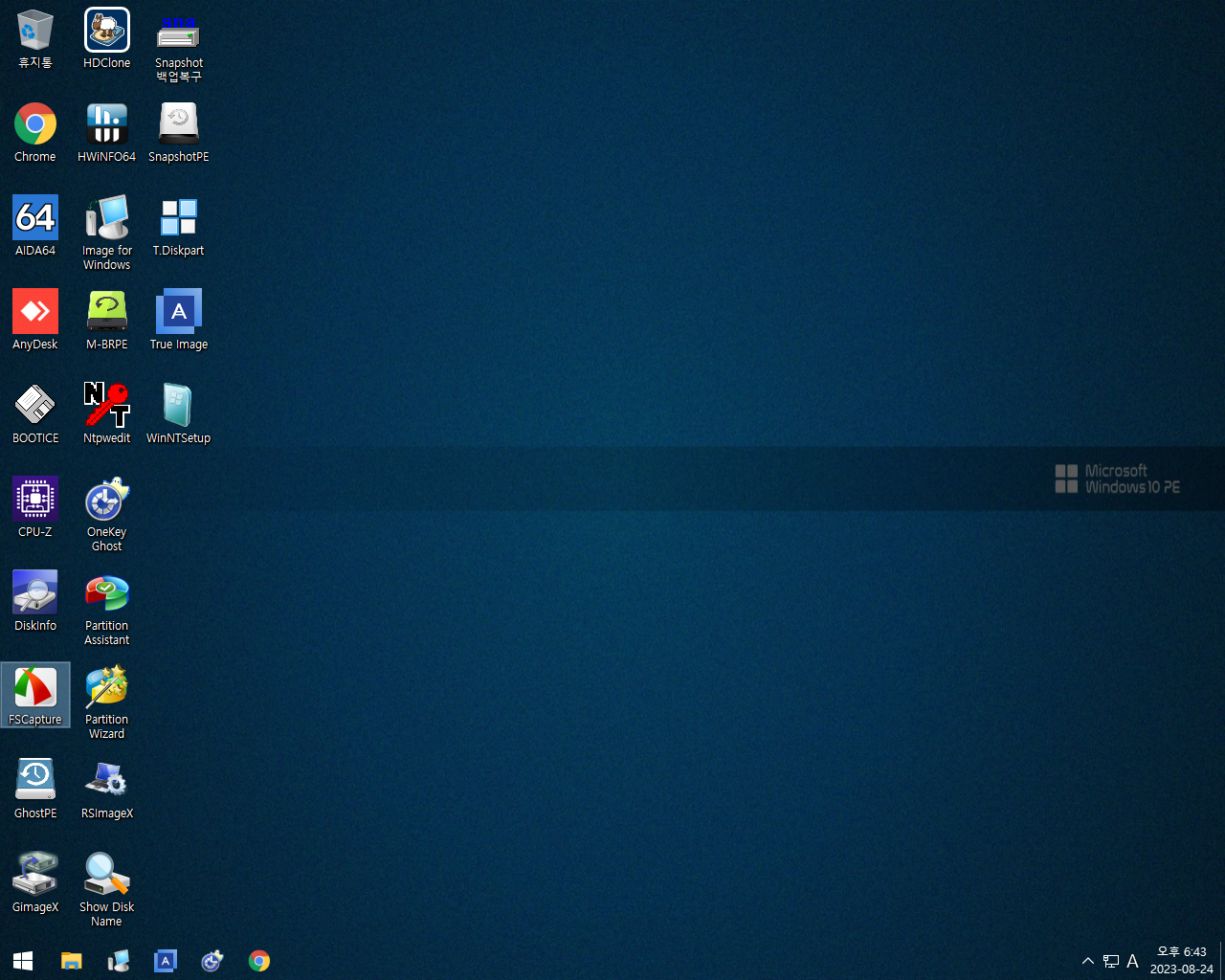Image resolution: width=1225 pixels, height=980 pixels.
Task: Select the WinNTSetup desktop icon
Action: (179, 414)
